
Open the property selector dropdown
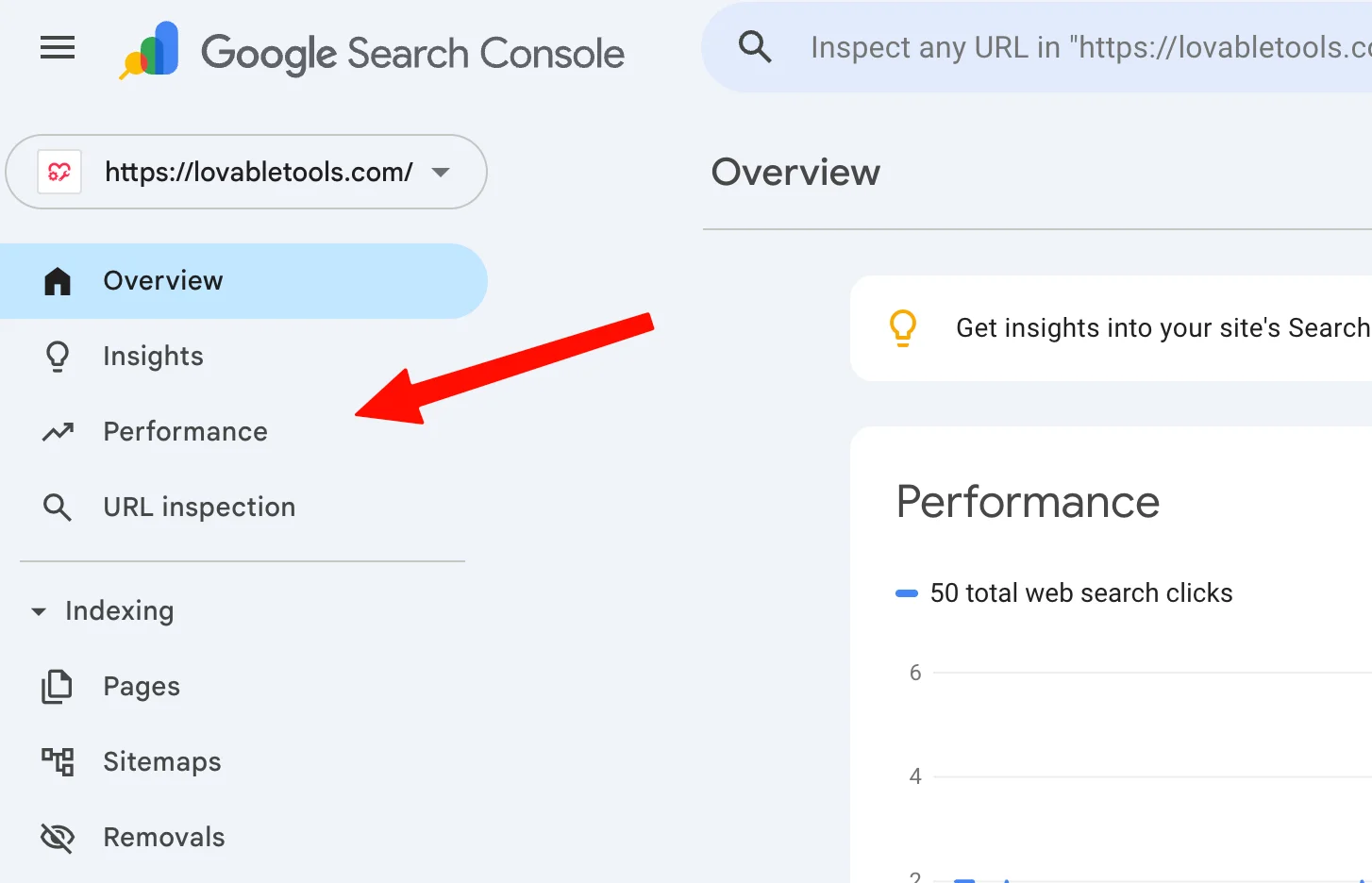click(245, 172)
